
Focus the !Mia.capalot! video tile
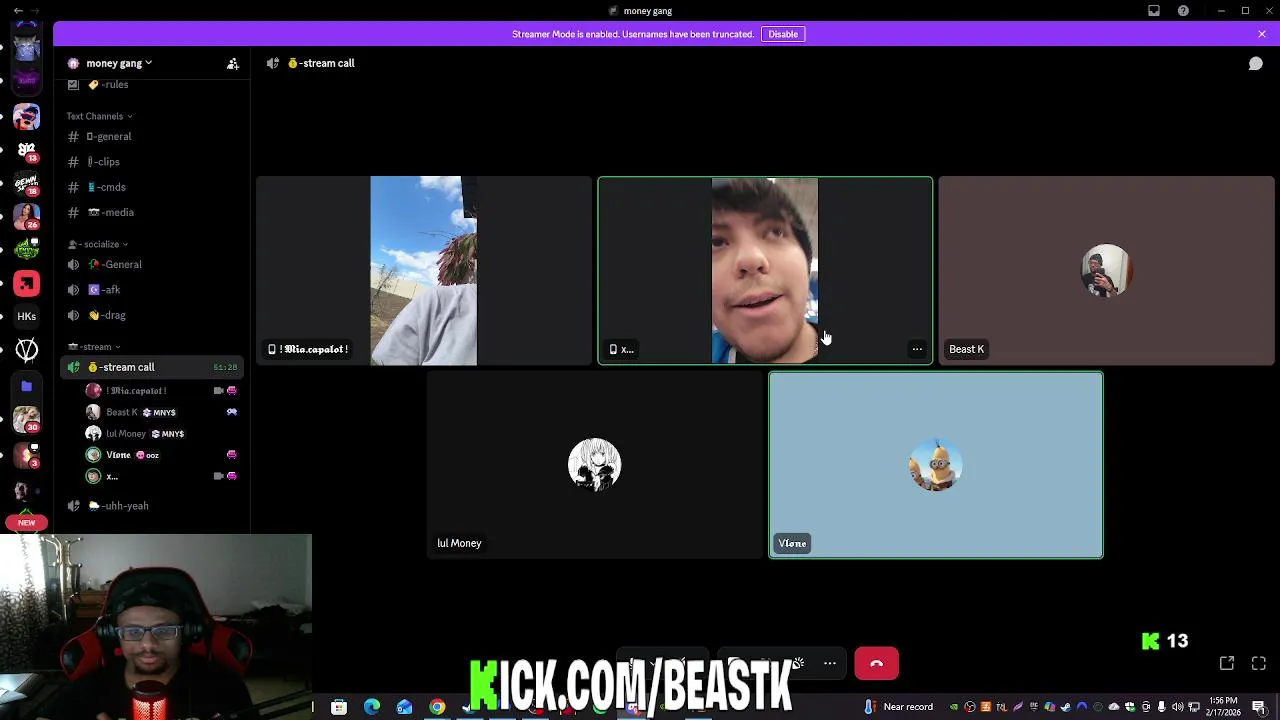coord(424,271)
